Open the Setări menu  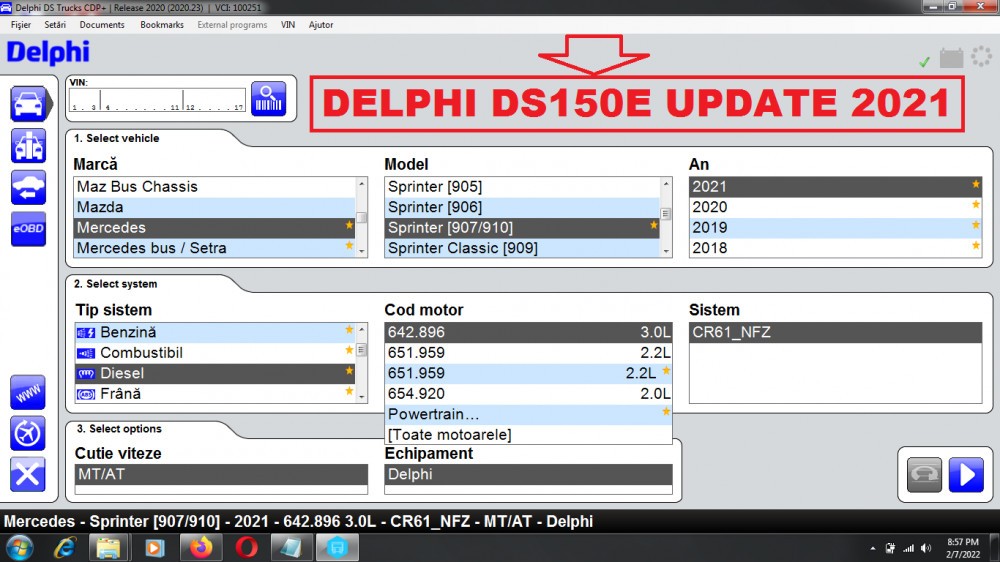55,25
